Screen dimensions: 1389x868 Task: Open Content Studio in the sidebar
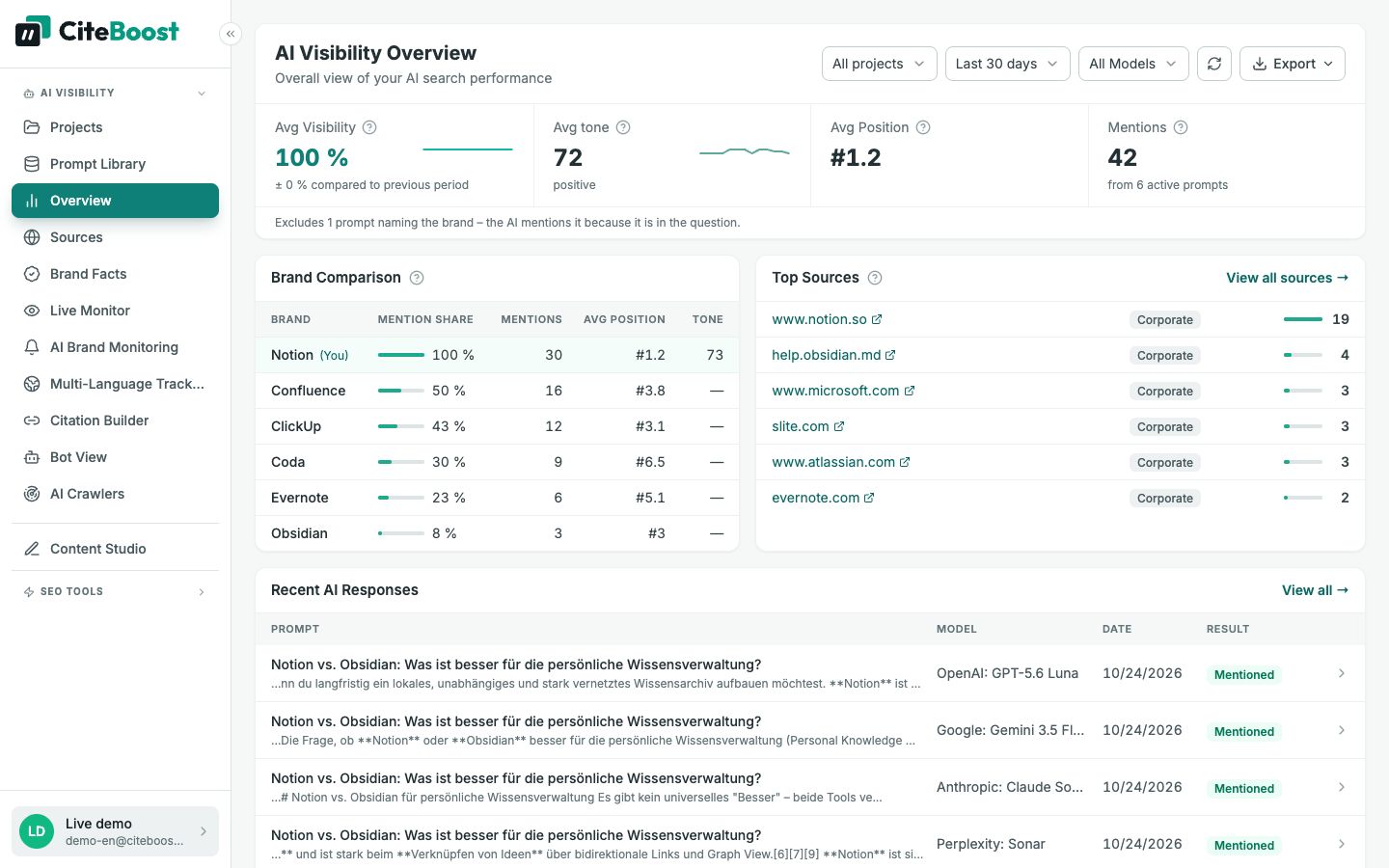(115, 549)
